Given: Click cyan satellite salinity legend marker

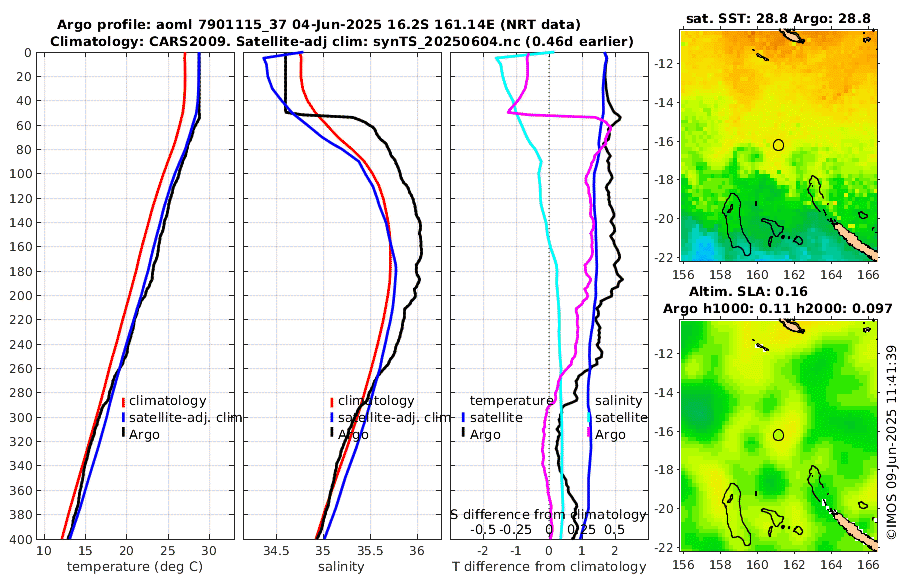Looking at the screenshot, I should pyautogui.click(x=589, y=417).
